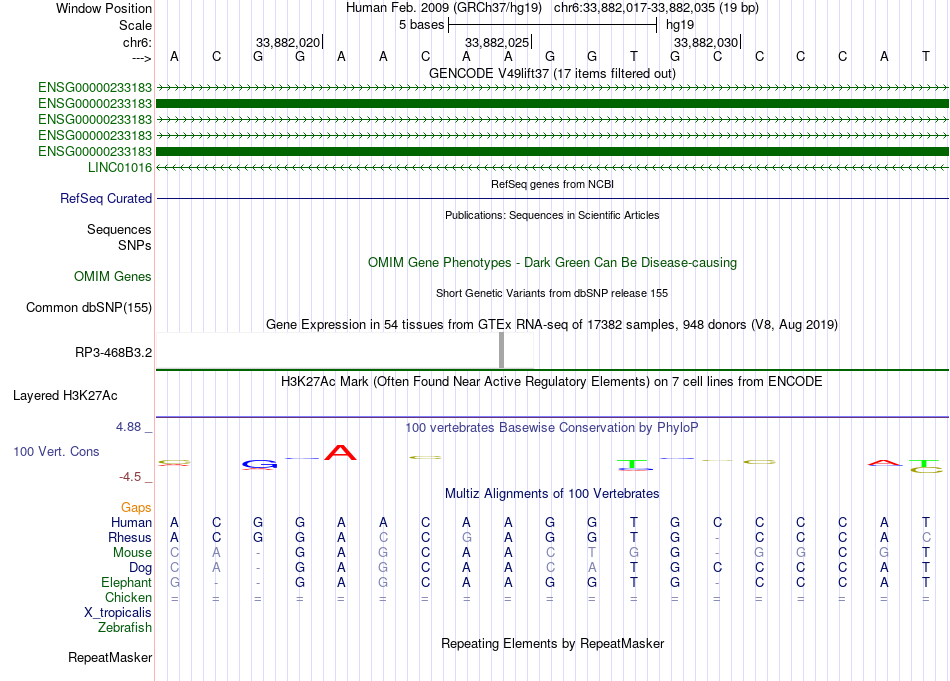This screenshot has width=950, height=681.
Task: Click the LINC01016 intron arrow line
Action: click(552, 167)
